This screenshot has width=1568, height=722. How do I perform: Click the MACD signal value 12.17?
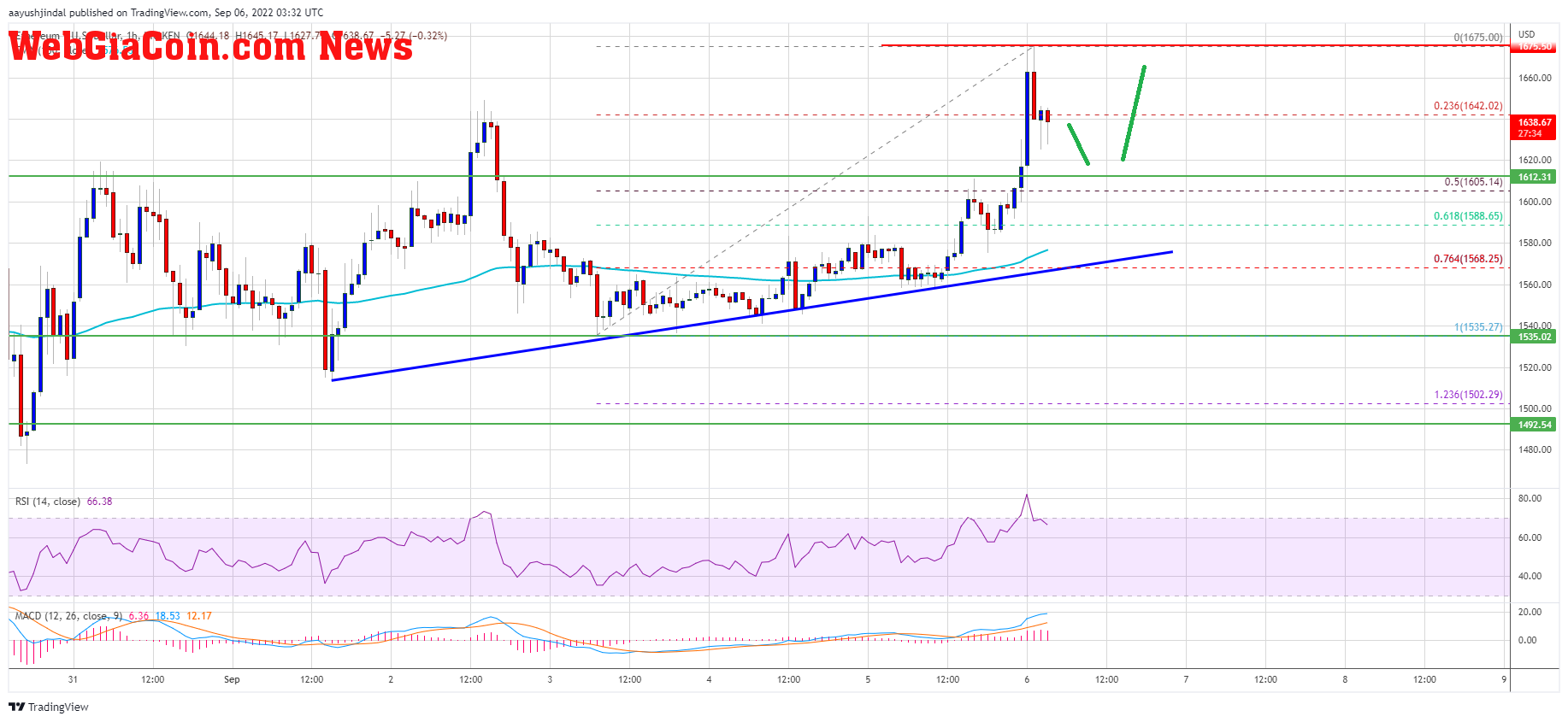click(199, 616)
